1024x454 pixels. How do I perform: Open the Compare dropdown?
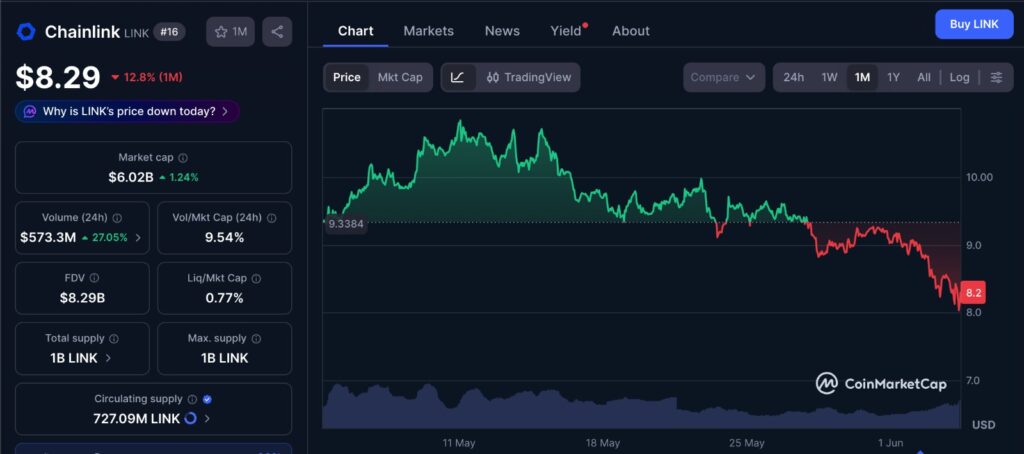[724, 77]
